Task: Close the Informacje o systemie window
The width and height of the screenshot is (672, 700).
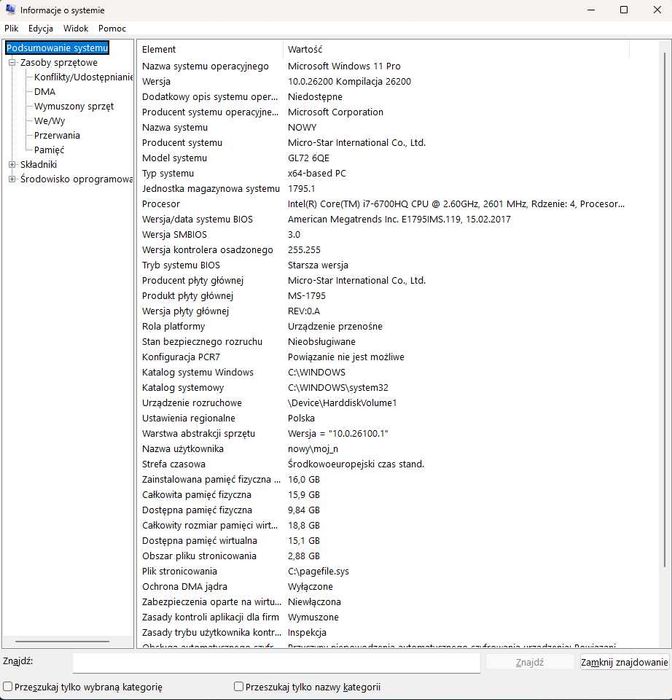Action: point(657,10)
